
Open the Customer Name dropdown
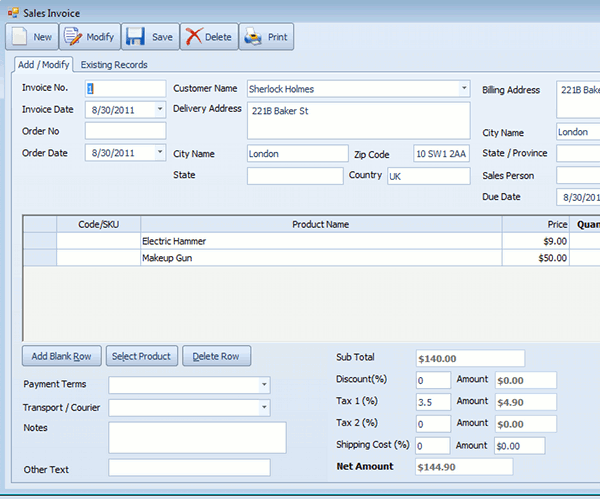[x=464, y=88]
